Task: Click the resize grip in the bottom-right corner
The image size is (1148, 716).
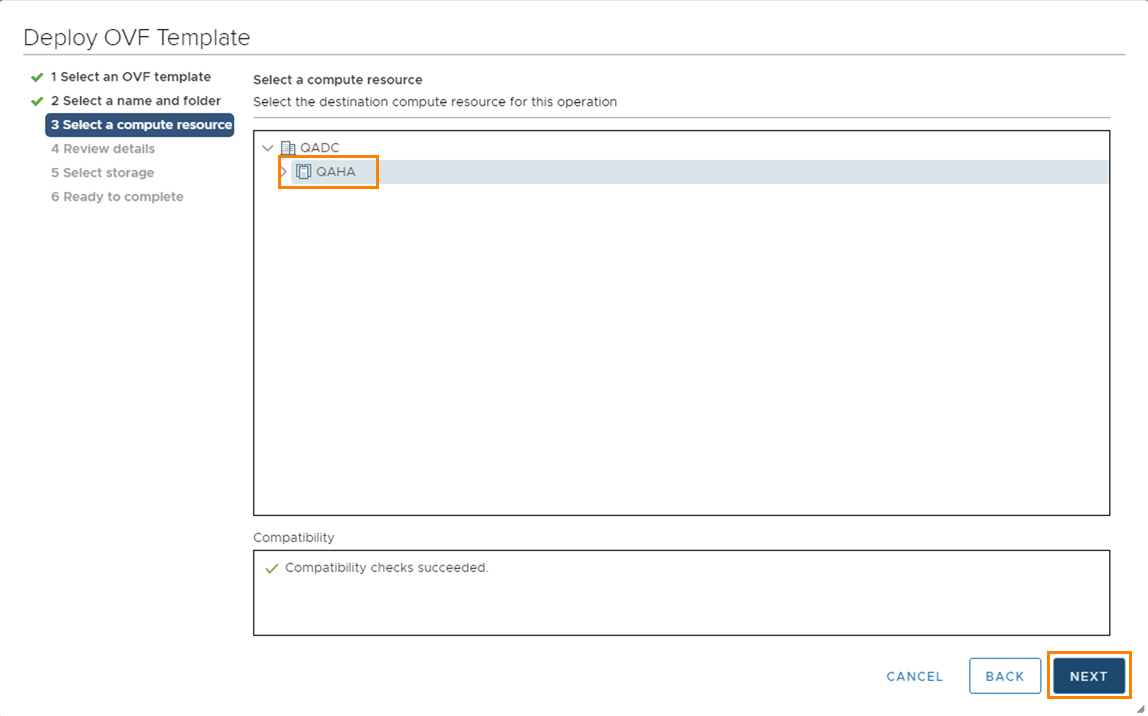Action: coord(1139,708)
